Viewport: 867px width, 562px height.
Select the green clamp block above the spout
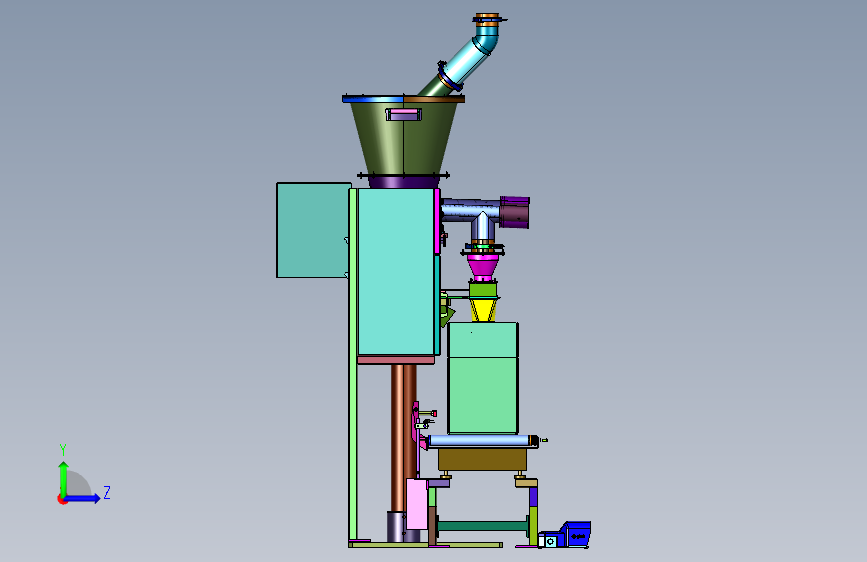point(483,290)
